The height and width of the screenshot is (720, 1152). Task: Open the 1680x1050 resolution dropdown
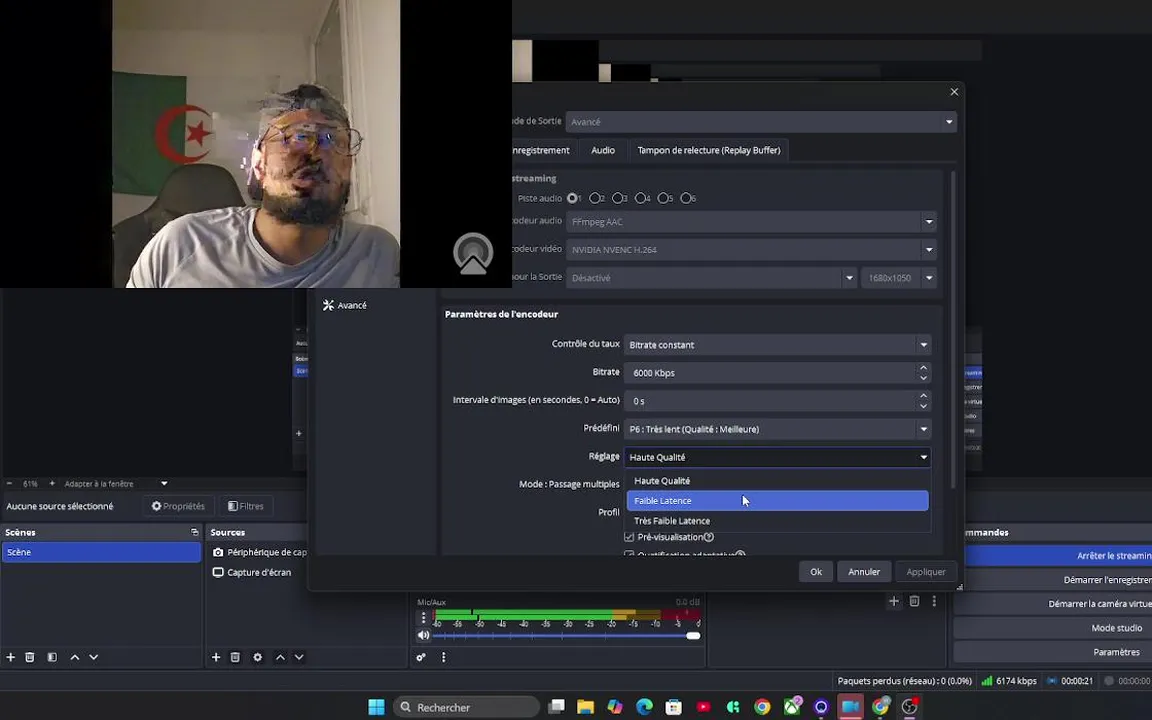tap(899, 278)
